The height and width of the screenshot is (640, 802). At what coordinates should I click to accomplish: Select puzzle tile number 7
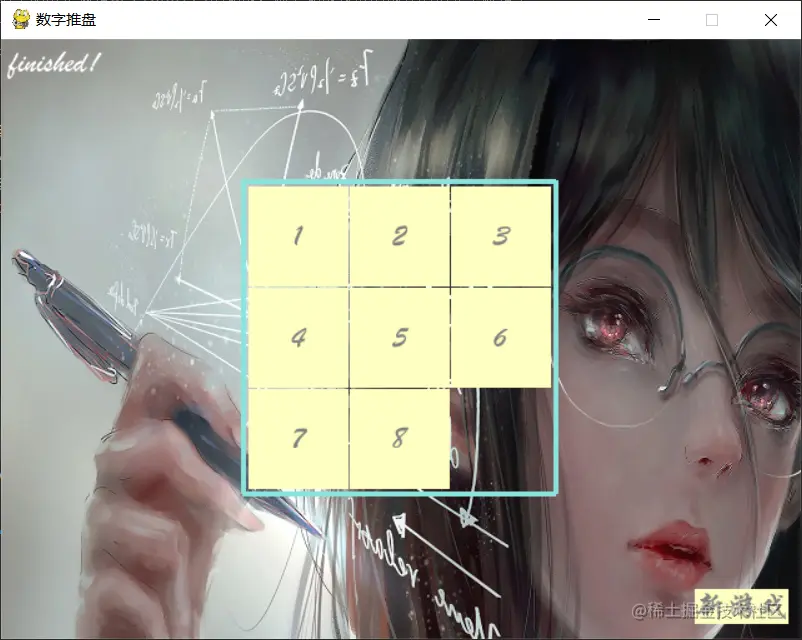pyautogui.click(x=298, y=438)
